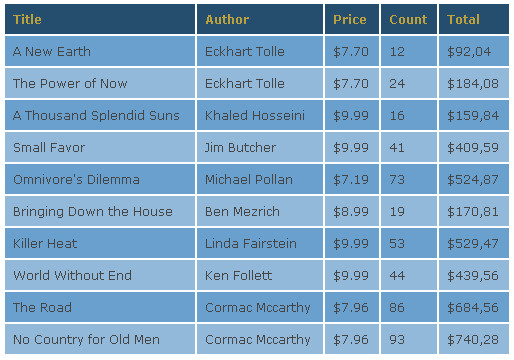The width and height of the screenshot is (514, 360).
Task: Click the Total column header
Action: point(474,19)
